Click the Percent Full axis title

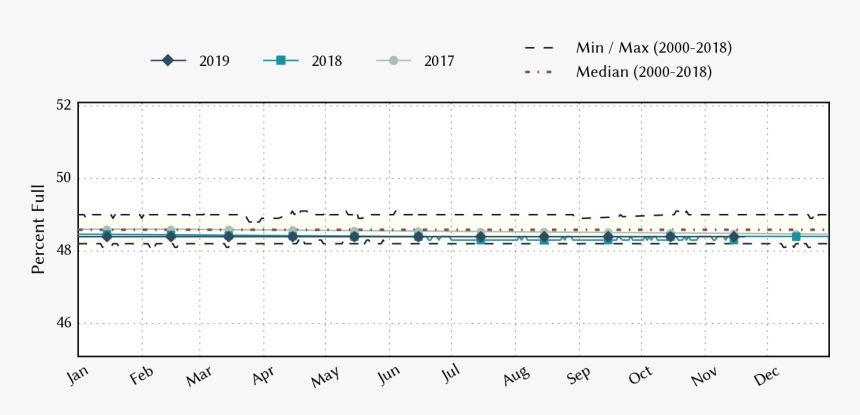point(38,229)
